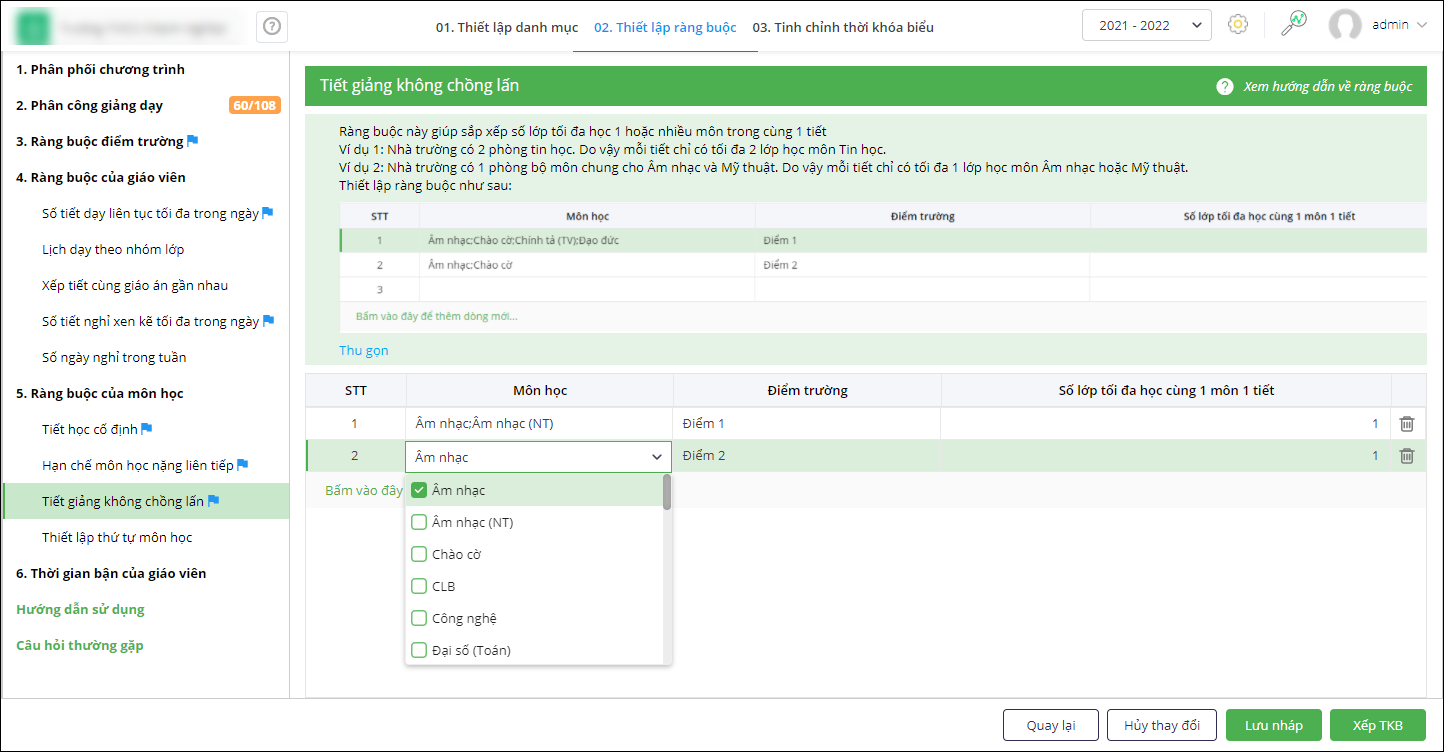Switch to 01. Thiết lập danh mục tab
Viewport: 1444px width, 752px height.
click(506, 27)
